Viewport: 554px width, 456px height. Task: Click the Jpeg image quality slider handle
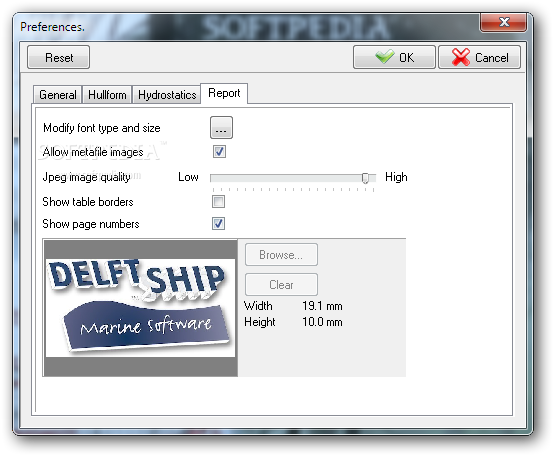(x=365, y=178)
